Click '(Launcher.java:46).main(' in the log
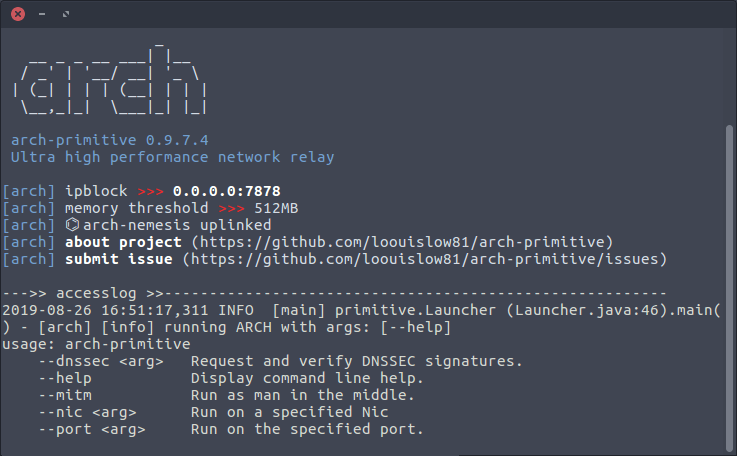The image size is (737, 456). coord(613,310)
